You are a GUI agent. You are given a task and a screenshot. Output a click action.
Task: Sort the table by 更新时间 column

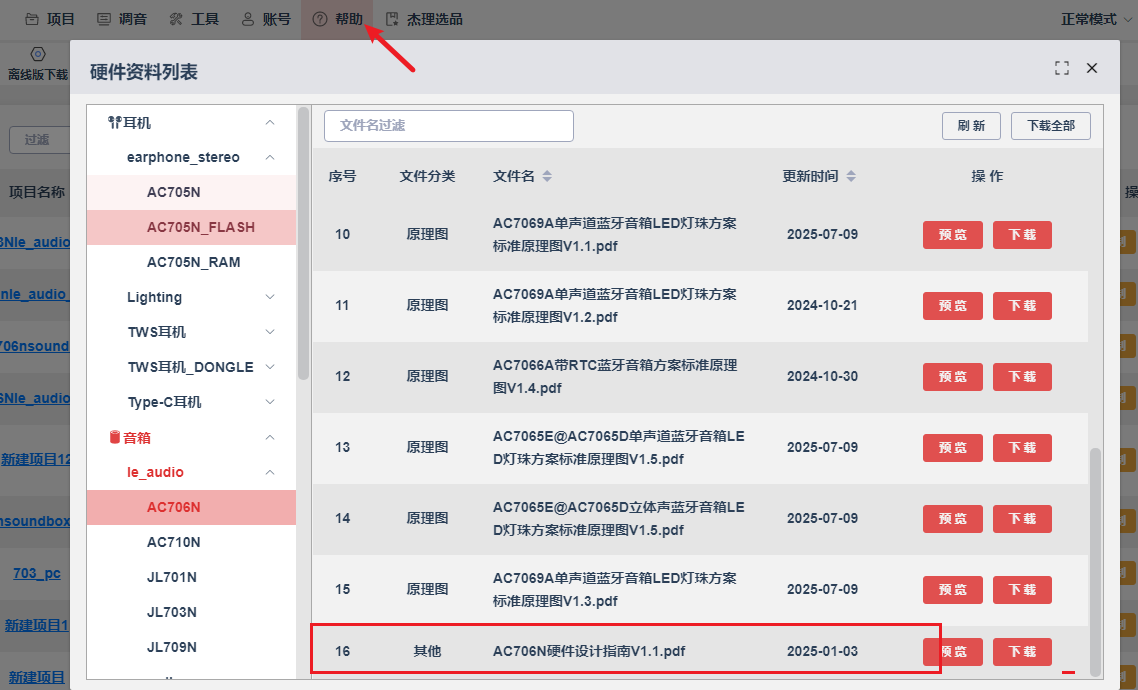point(851,176)
